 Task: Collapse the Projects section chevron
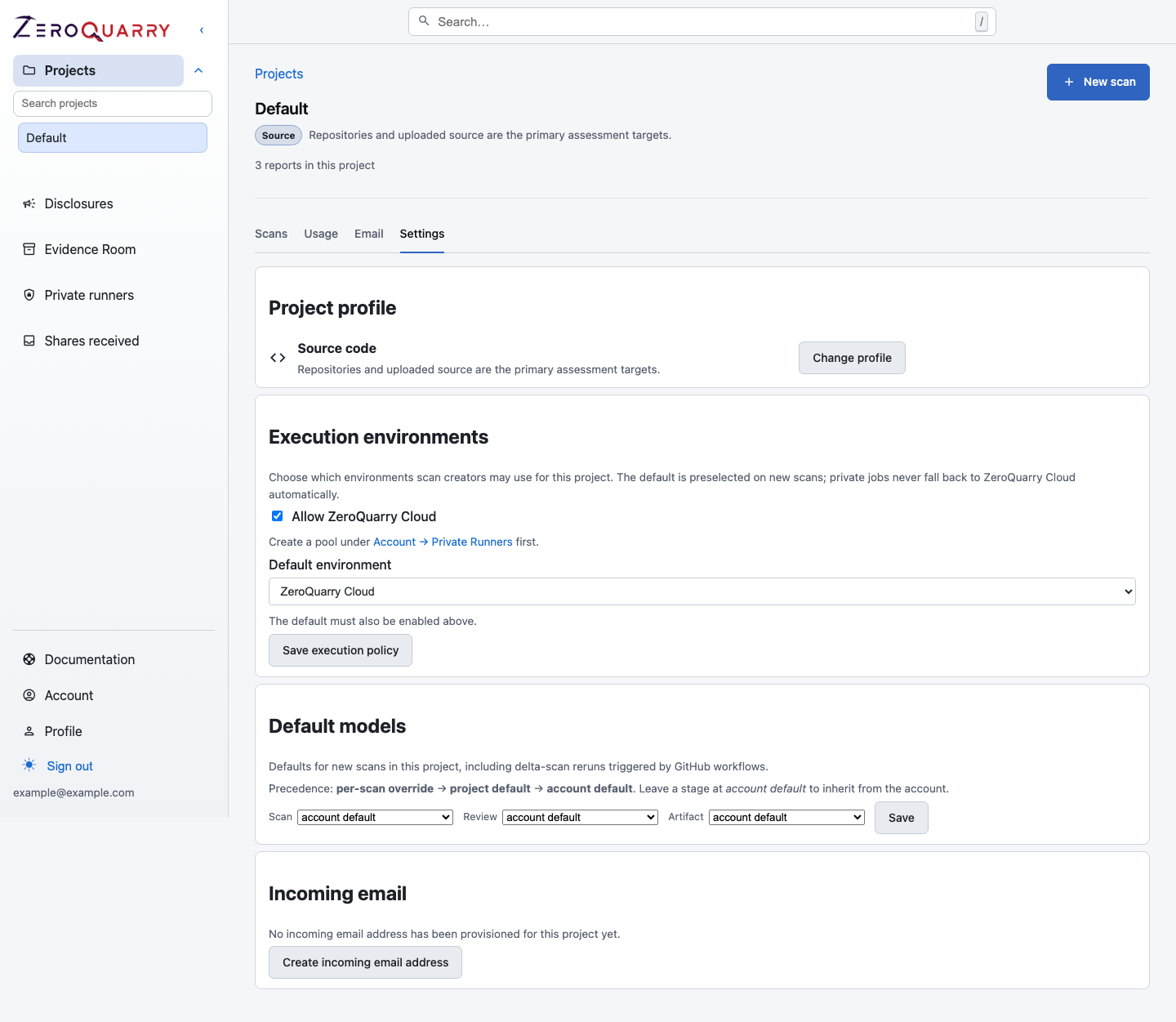coord(198,70)
